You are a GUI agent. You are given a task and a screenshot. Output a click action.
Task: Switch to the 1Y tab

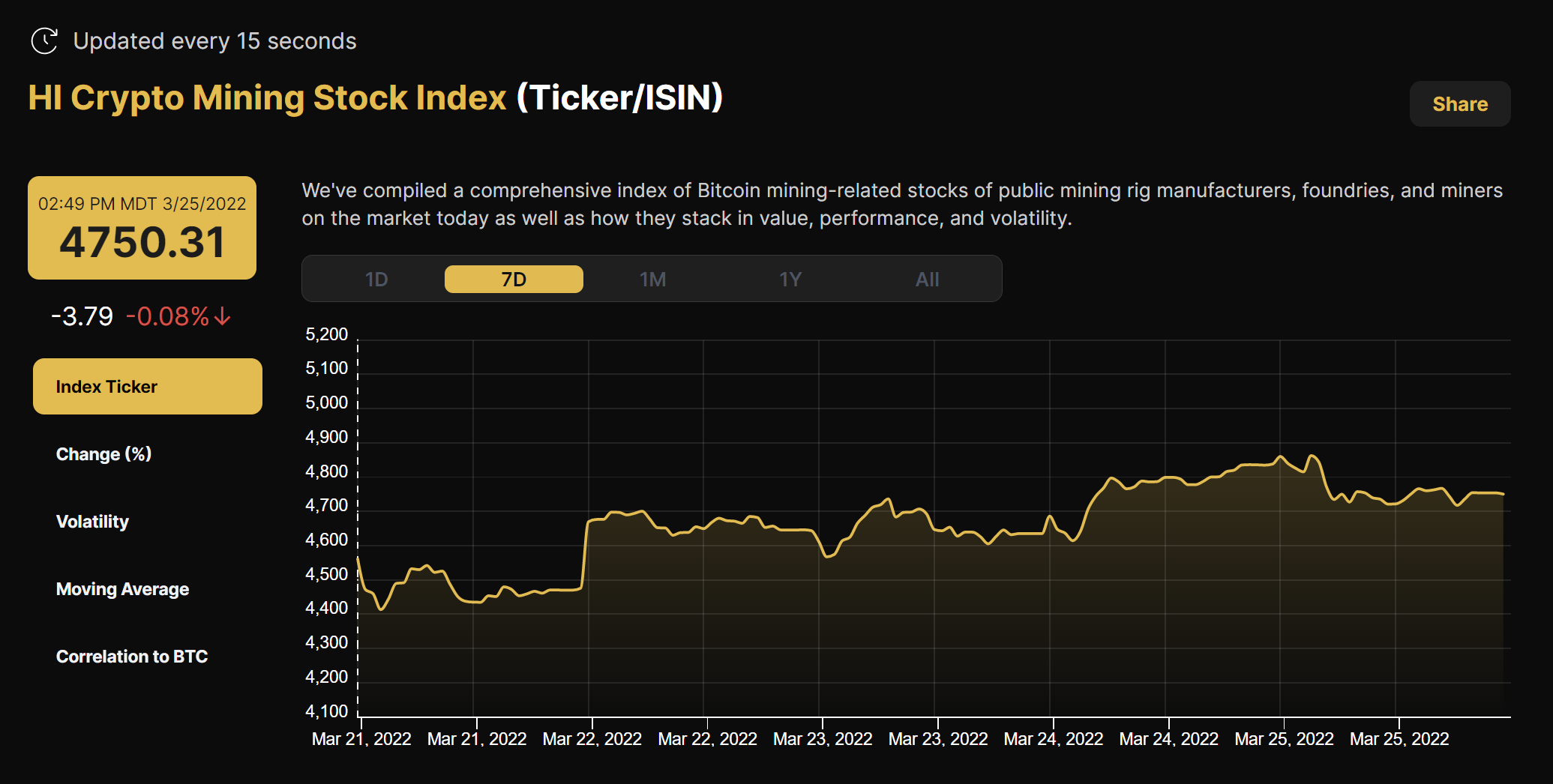(790, 278)
